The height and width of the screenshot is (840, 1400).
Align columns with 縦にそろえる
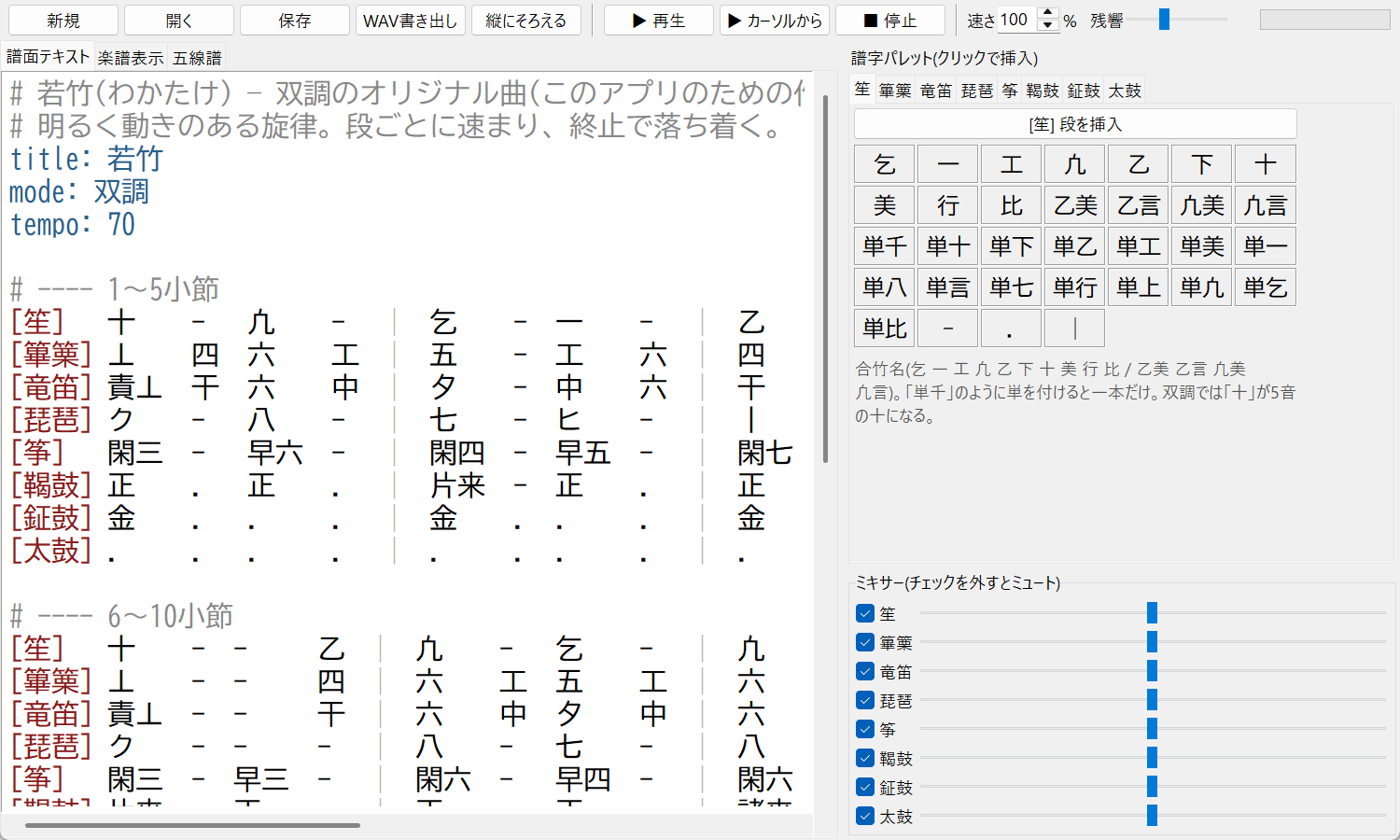[526, 21]
